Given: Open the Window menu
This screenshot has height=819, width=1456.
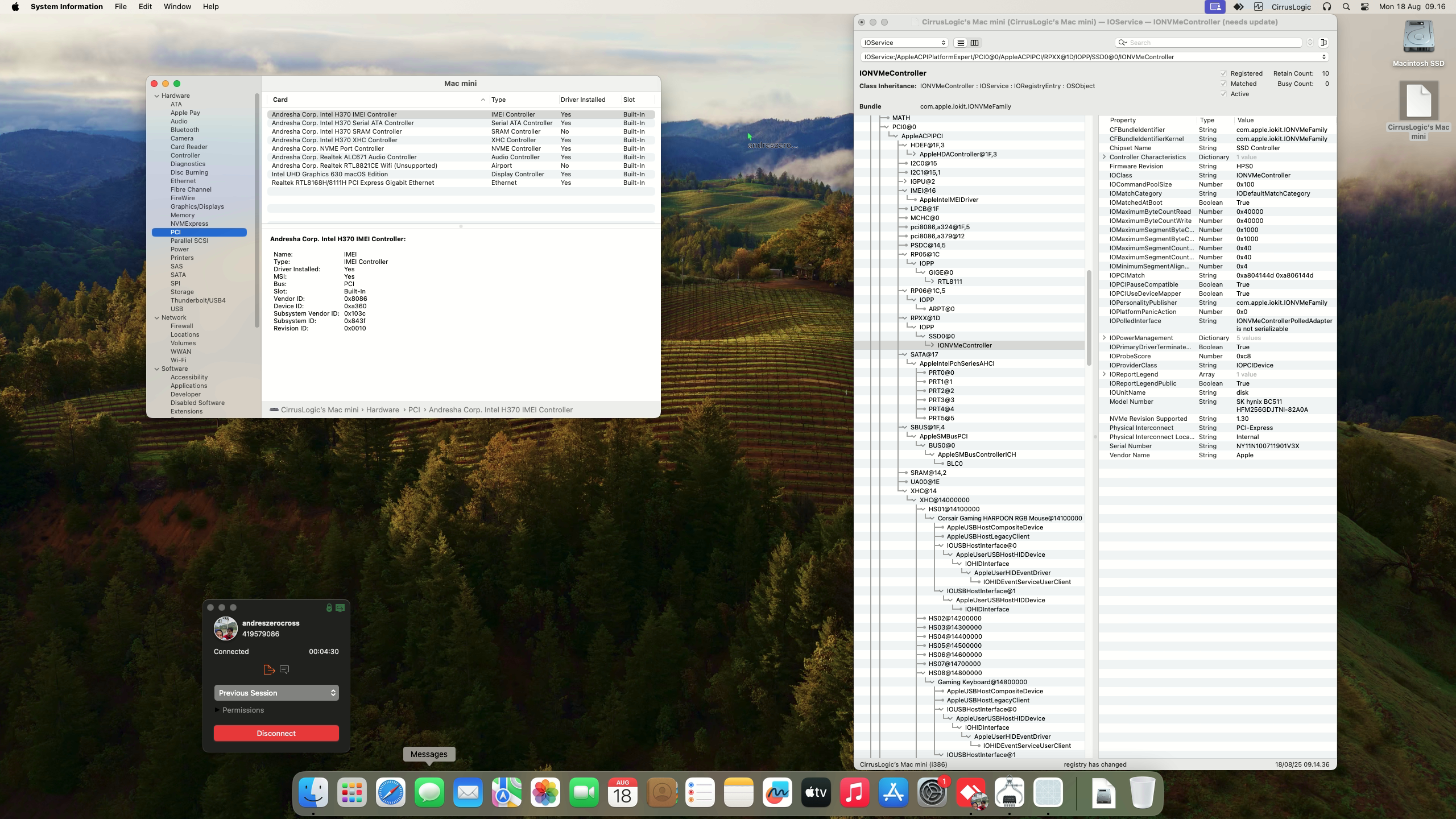Looking at the screenshot, I should pos(177,7).
